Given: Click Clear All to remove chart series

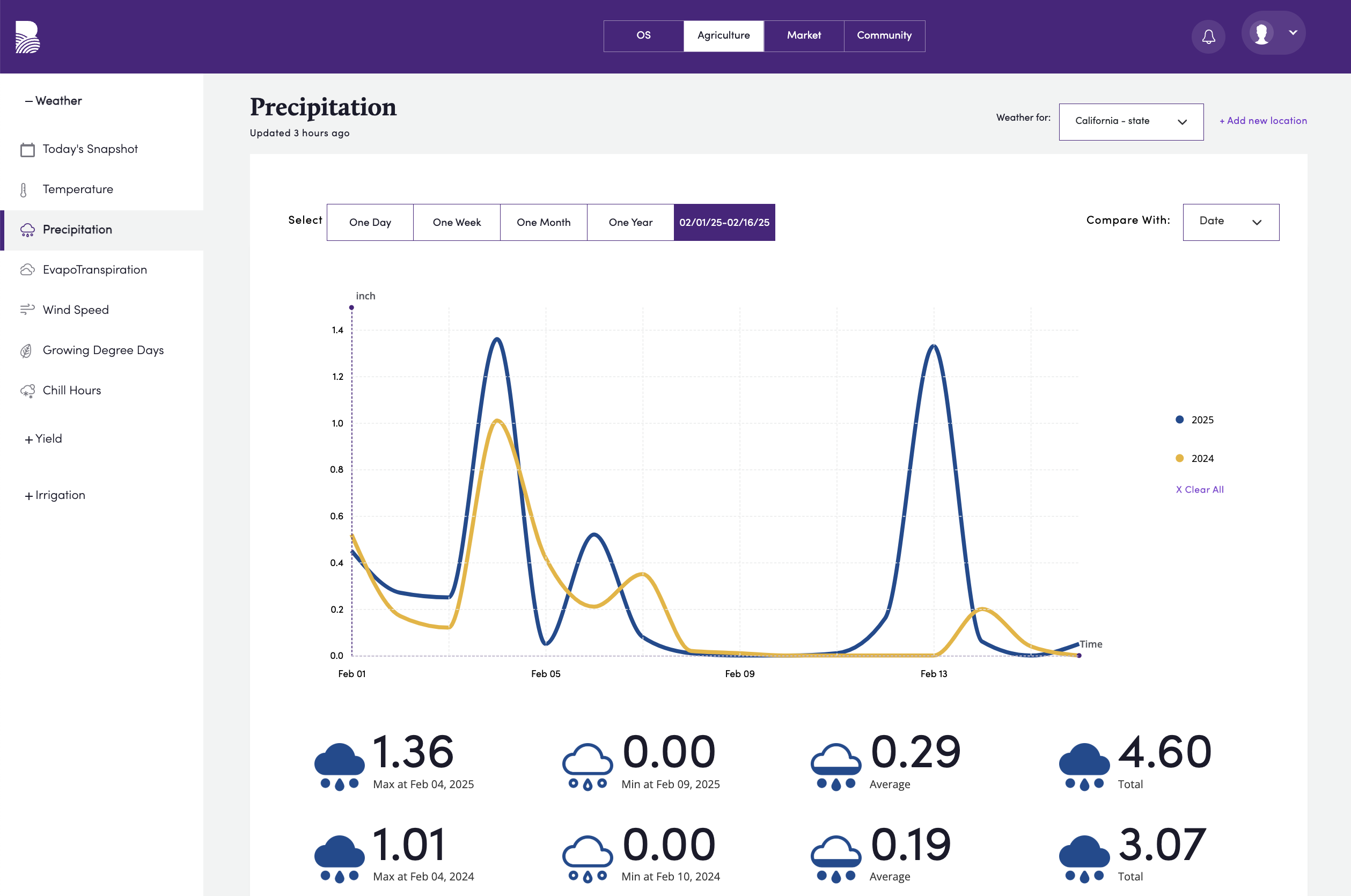Looking at the screenshot, I should click(x=1200, y=490).
